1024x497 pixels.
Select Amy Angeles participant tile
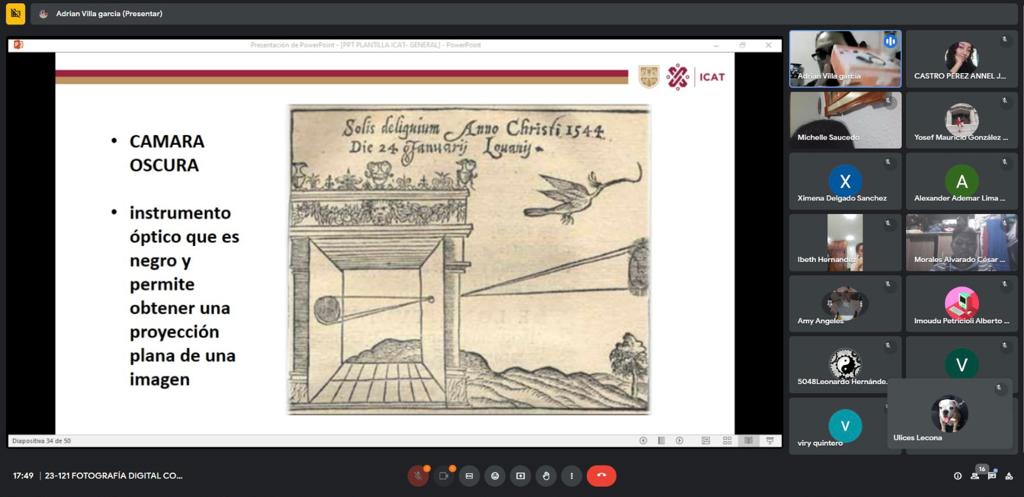point(845,304)
